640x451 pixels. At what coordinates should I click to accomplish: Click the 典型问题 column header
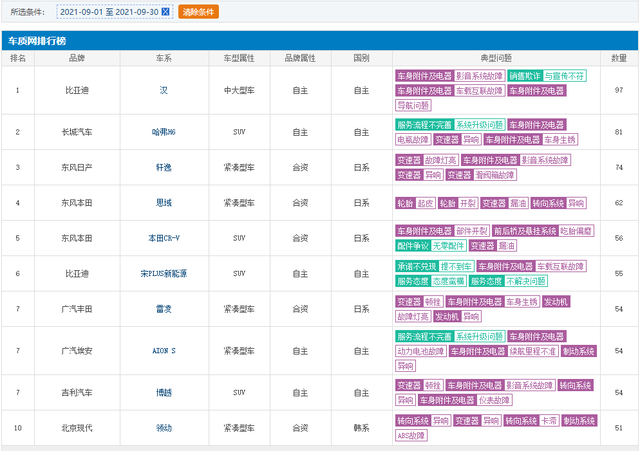click(x=496, y=58)
